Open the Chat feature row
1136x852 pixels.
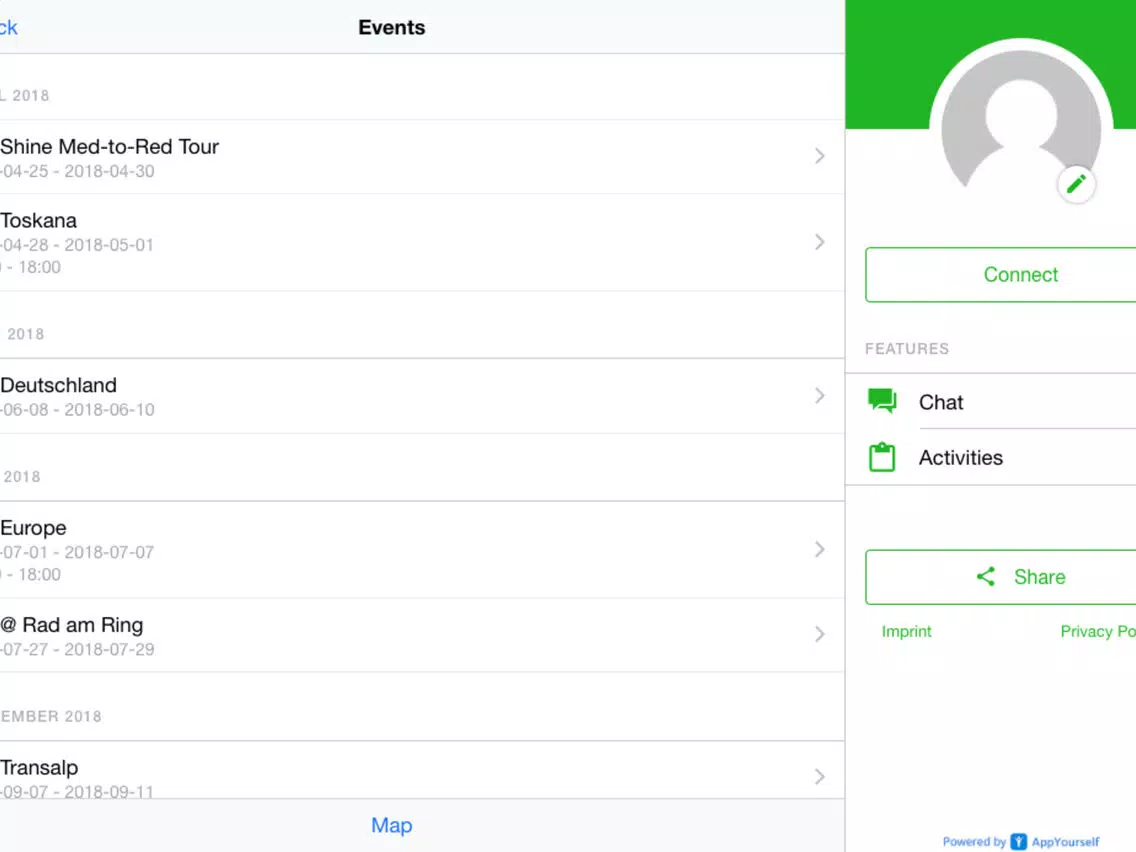990,401
